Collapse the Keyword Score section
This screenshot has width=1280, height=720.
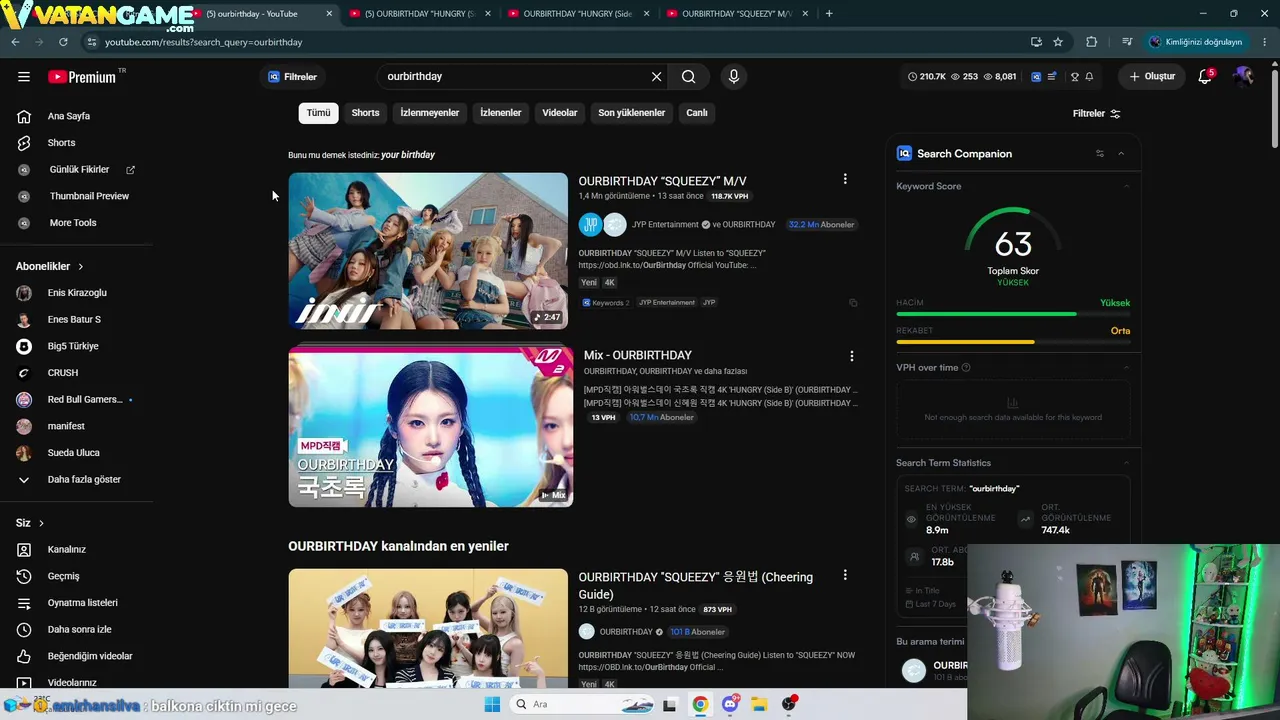click(1126, 186)
